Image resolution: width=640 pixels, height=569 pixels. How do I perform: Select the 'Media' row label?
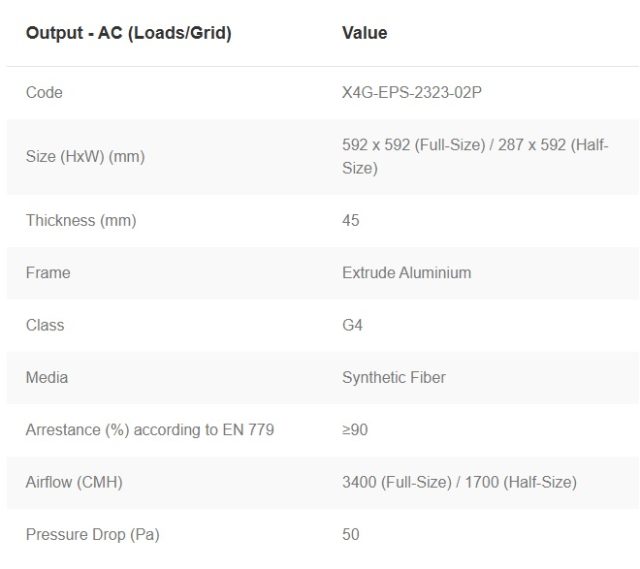(47, 377)
